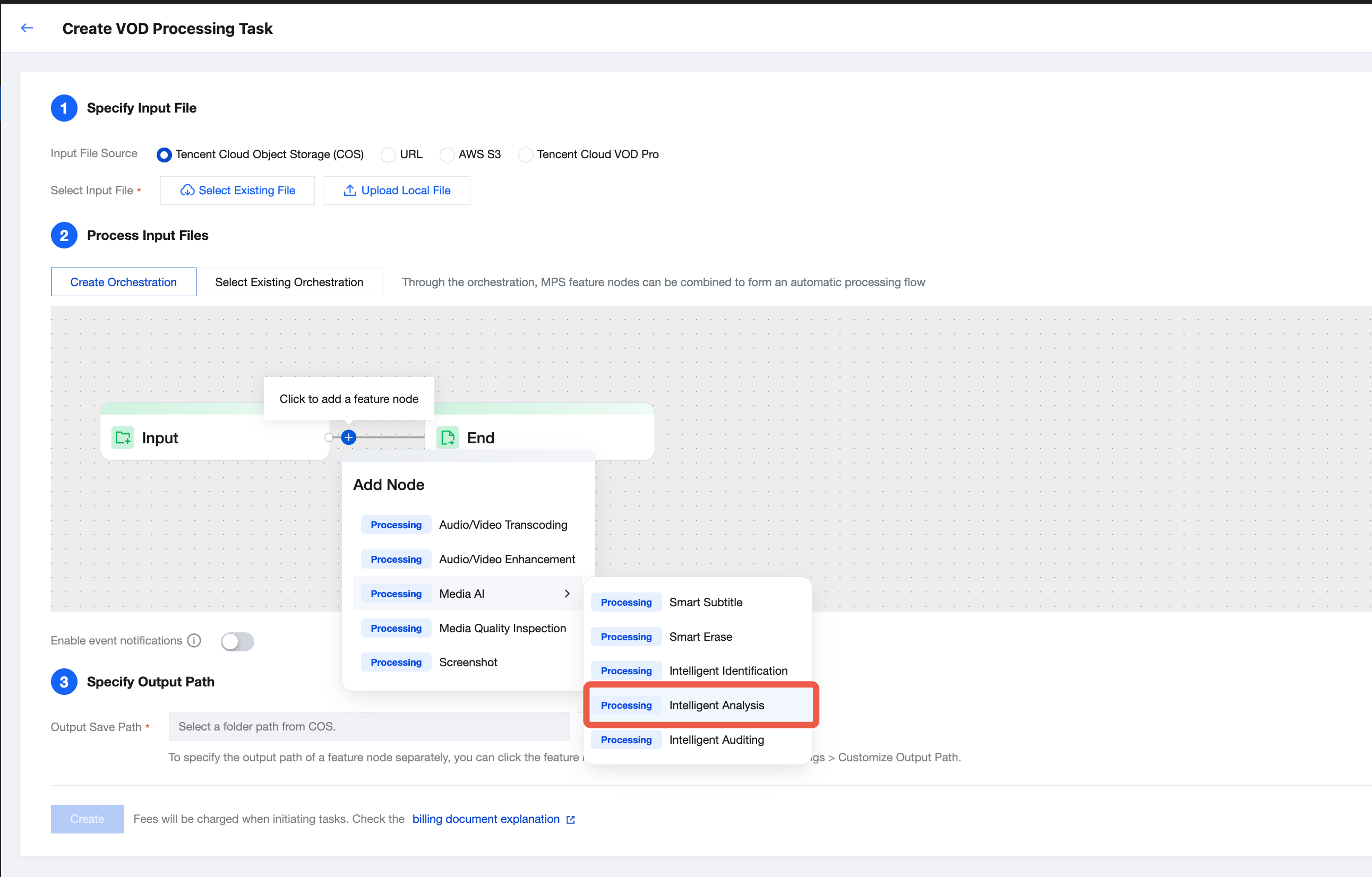This screenshot has height=877, width=1372.
Task: Expand the Media AI submenu chevron
Action: tap(567, 594)
